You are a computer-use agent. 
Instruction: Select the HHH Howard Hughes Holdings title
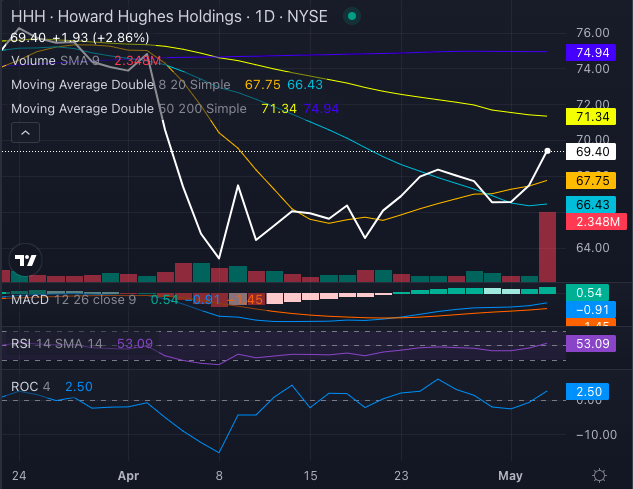[x=169, y=17]
